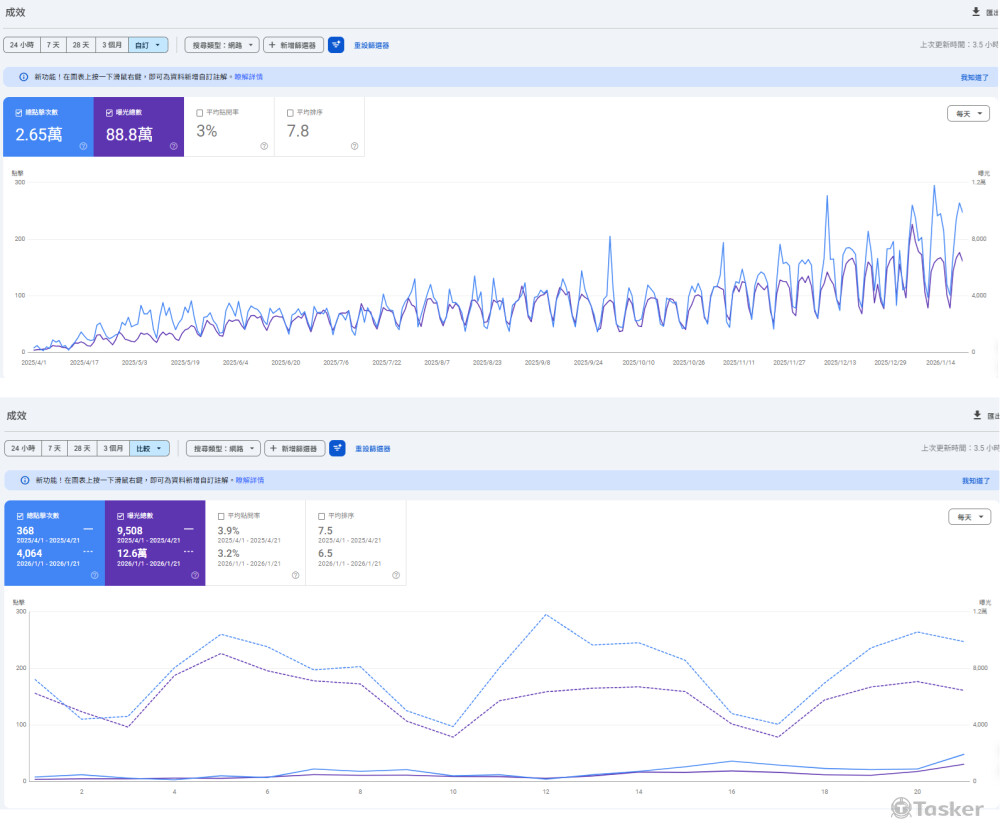Click the export download icon in the bottom panel
The width and height of the screenshot is (1000, 829).
(976, 415)
